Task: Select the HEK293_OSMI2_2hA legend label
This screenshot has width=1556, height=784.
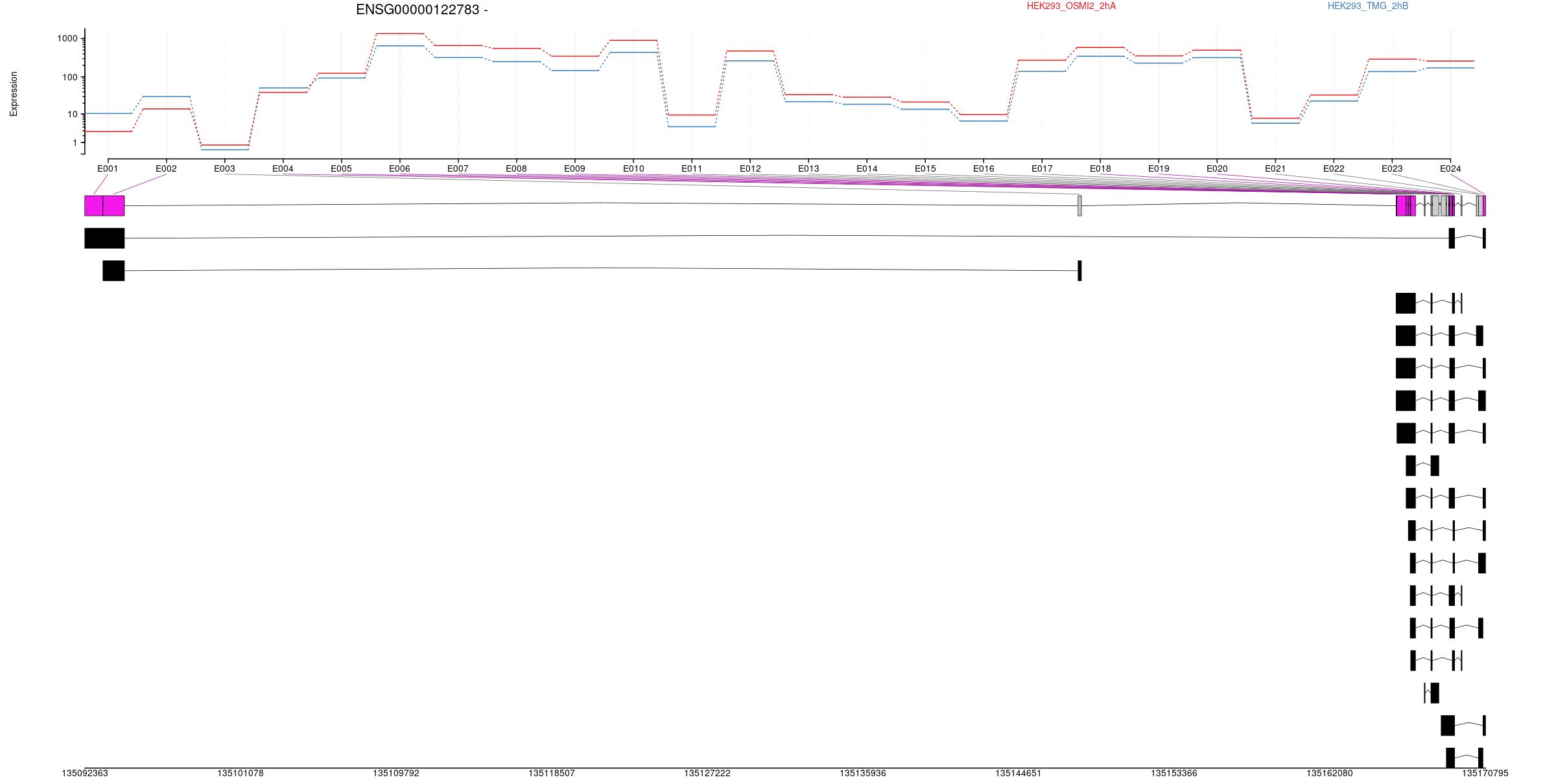Action: click(x=1071, y=6)
